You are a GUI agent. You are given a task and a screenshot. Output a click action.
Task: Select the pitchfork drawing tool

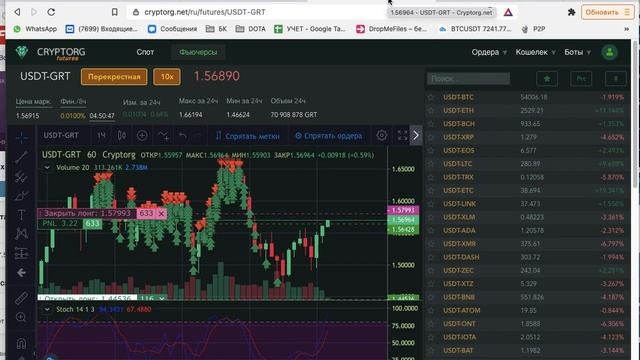pyautogui.click(x=21, y=176)
